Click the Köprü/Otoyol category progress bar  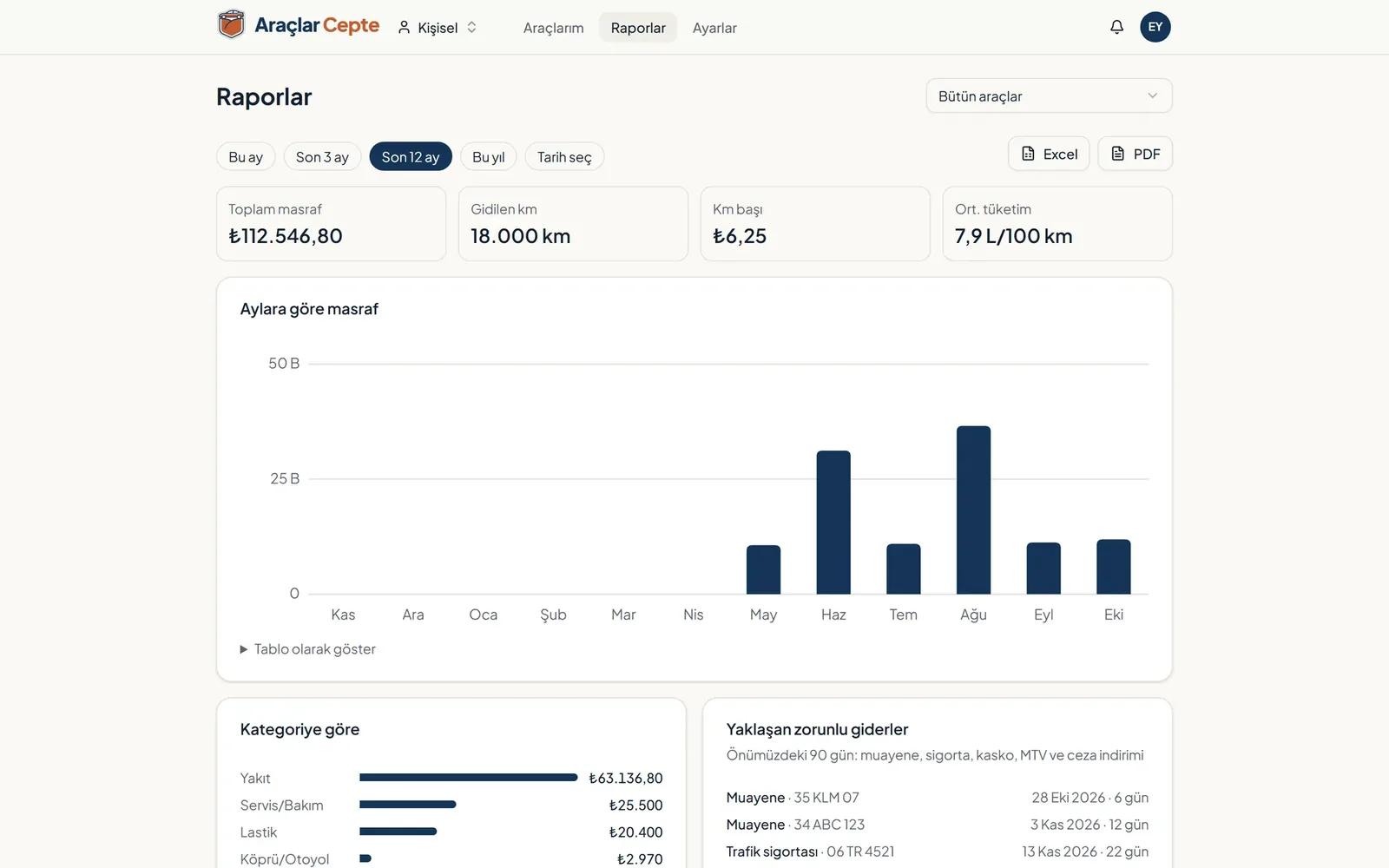tap(365, 858)
